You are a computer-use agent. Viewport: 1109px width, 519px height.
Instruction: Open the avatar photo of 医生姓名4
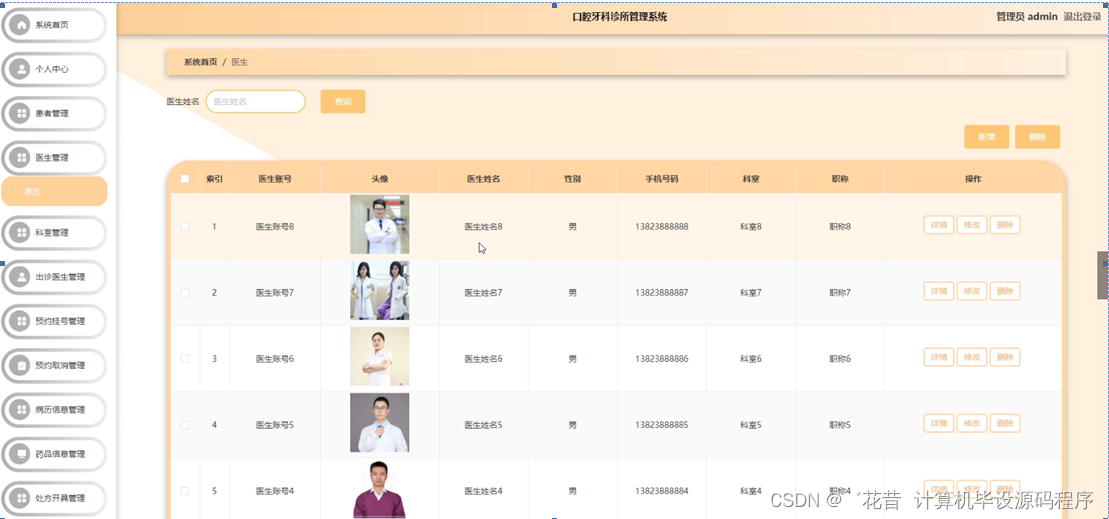[380, 489]
